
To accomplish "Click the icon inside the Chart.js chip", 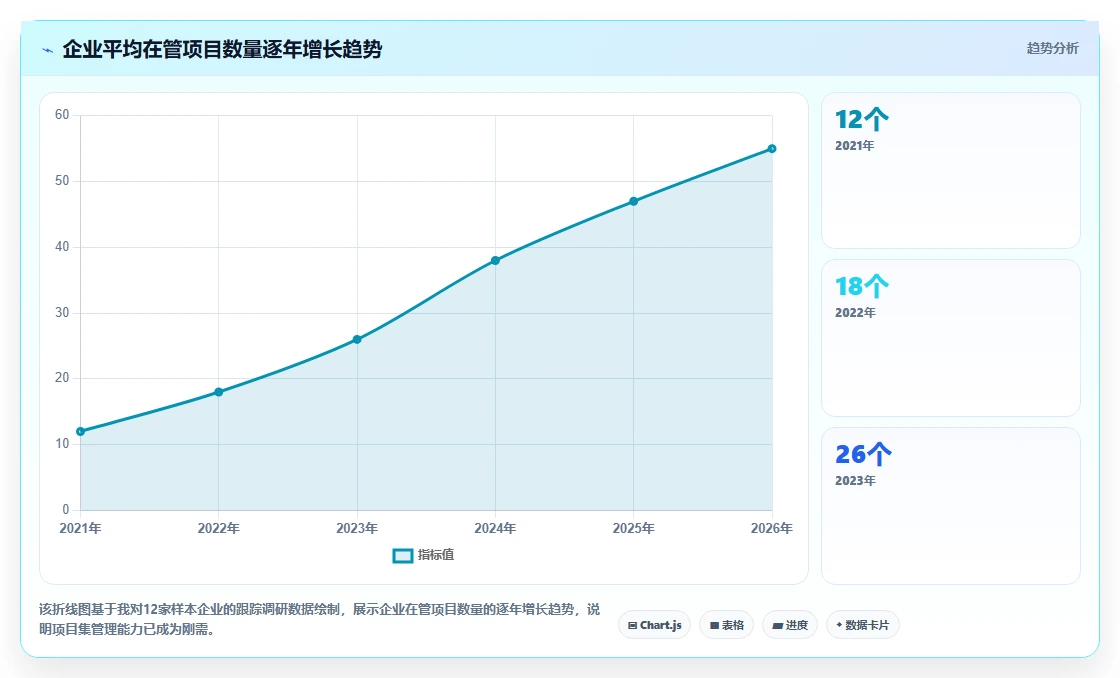I will point(632,626).
